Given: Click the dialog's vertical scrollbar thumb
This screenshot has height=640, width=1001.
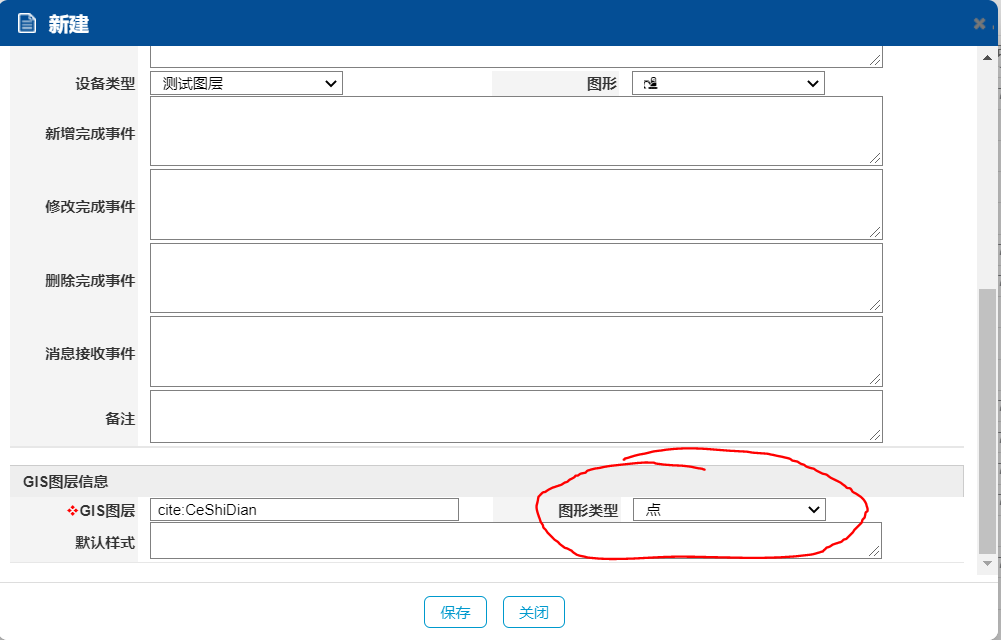Looking at the screenshot, I should [x=987, y=420].
